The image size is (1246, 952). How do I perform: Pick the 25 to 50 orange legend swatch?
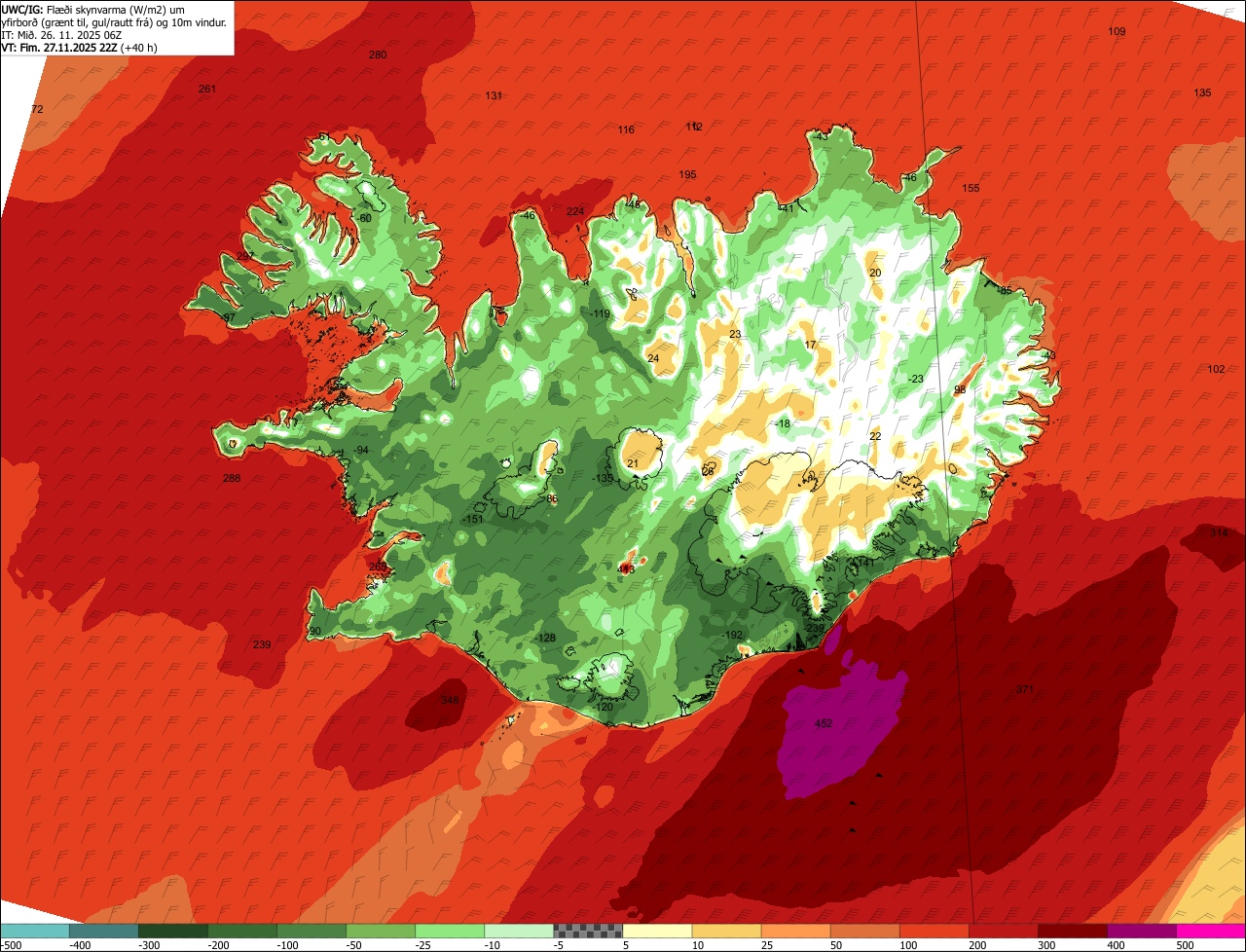tap(795, 932)
